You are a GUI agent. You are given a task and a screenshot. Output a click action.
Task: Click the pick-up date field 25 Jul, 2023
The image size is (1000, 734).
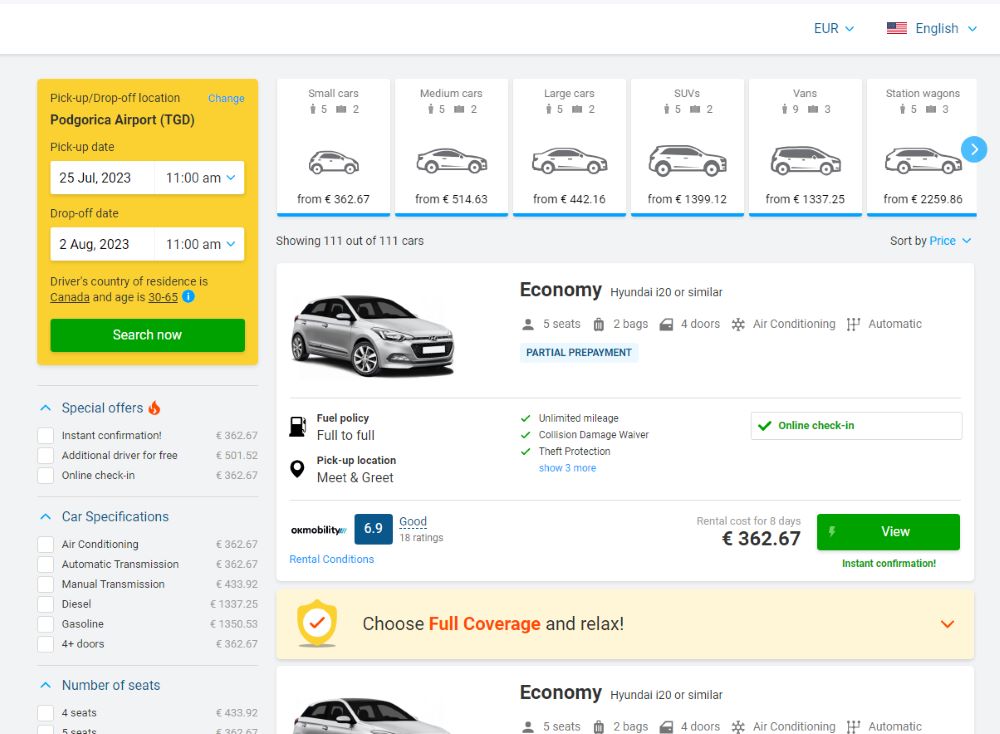click(102, 178)
